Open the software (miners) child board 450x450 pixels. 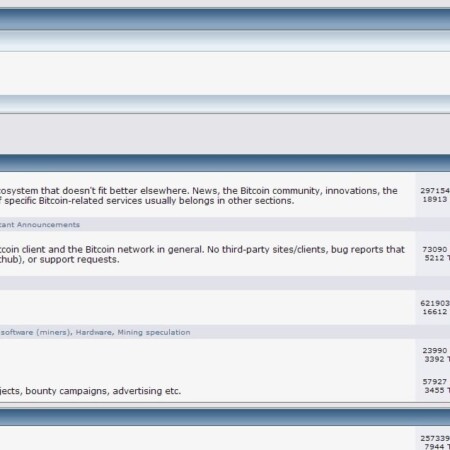click(36, 332)
